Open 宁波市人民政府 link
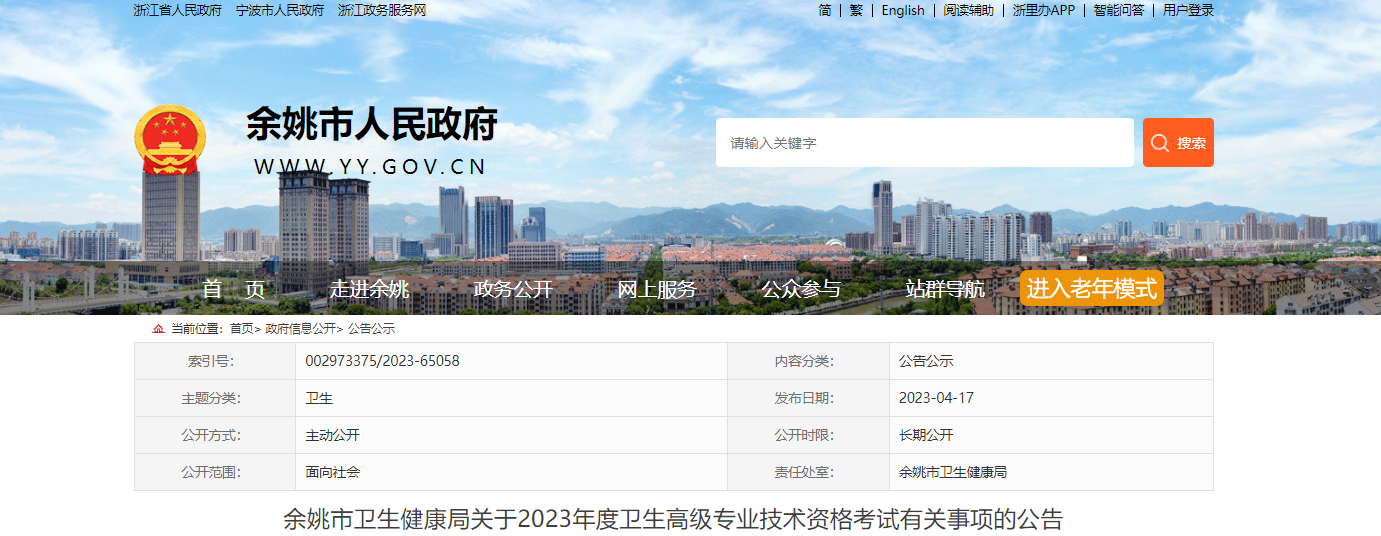This screenshot has height=536, width=1381. [280, 10]
